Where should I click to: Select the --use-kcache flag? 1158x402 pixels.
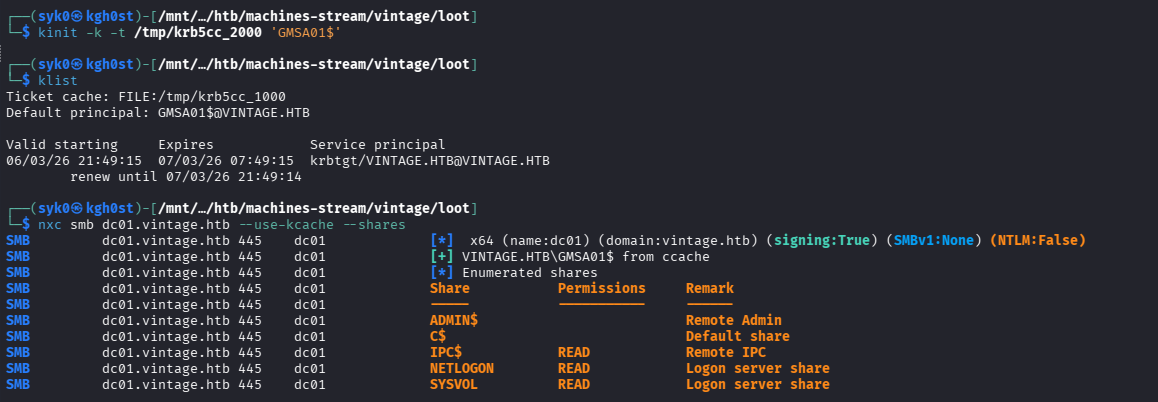pyautogui.click(x=286, y=224)
